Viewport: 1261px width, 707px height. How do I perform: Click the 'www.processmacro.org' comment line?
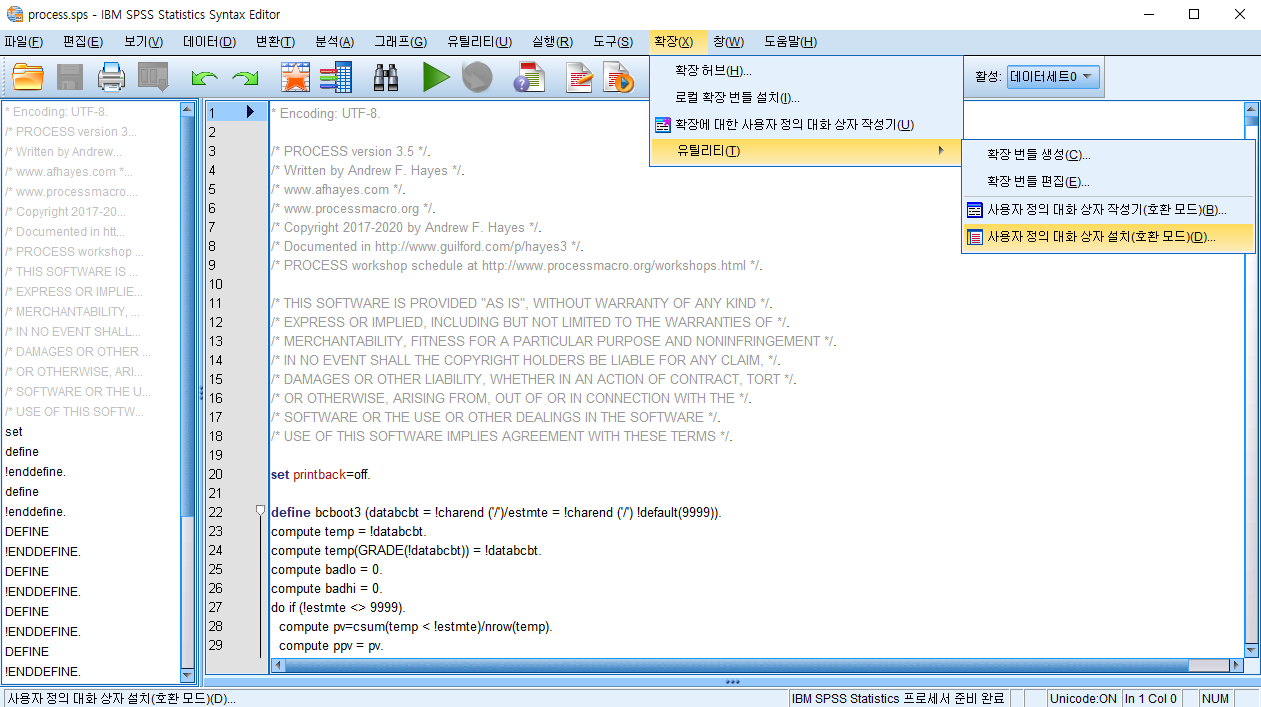[353, 208]
